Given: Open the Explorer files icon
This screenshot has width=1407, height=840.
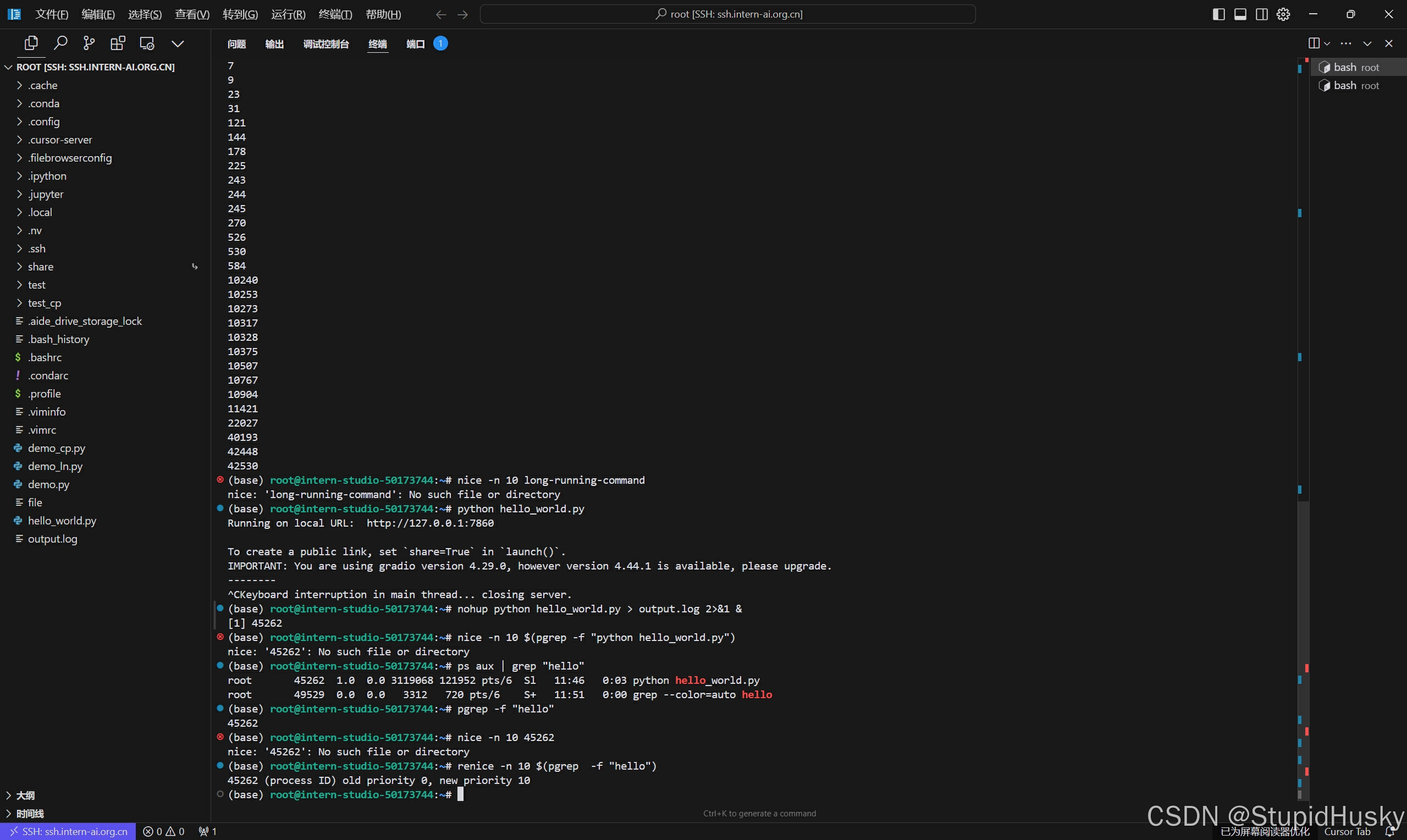Looking at the screenshot, I should [31, 43].
